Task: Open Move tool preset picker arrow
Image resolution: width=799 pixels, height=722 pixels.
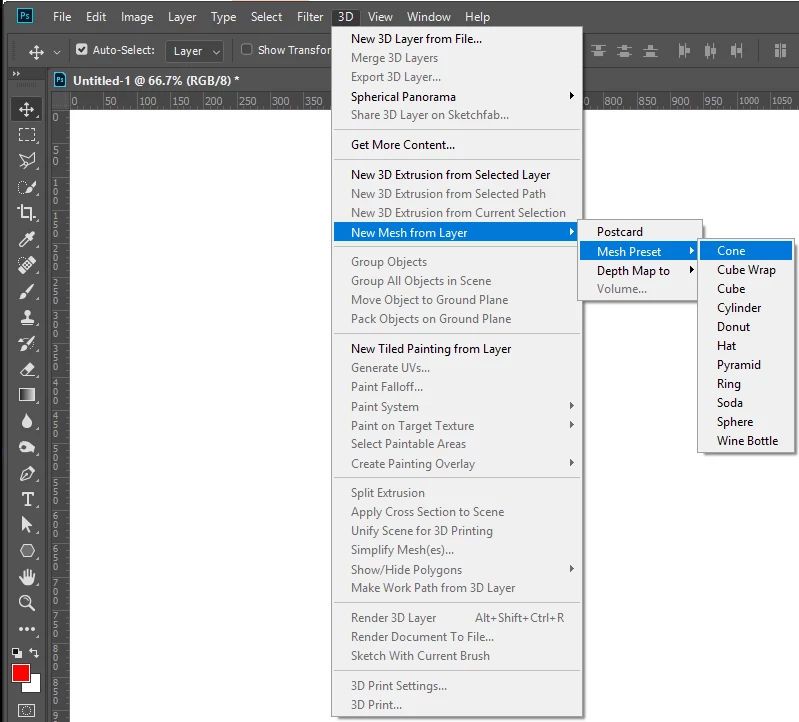Action: click(57, 52)
